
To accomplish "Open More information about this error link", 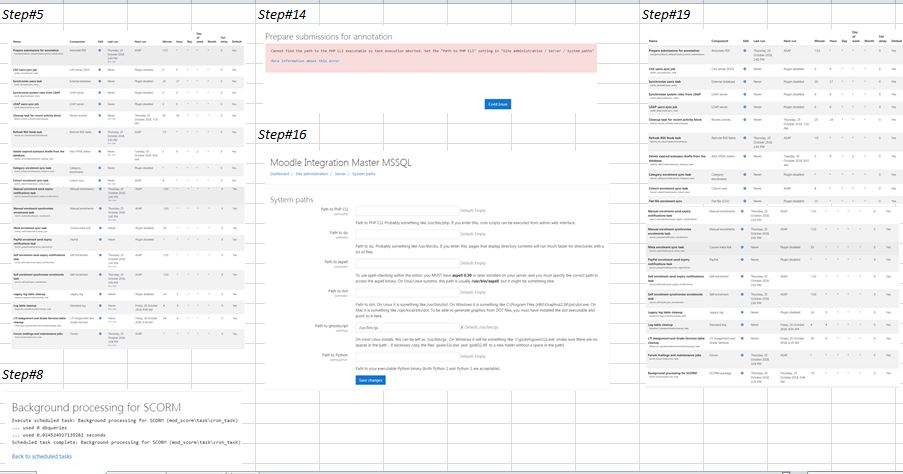I will 305,60.
